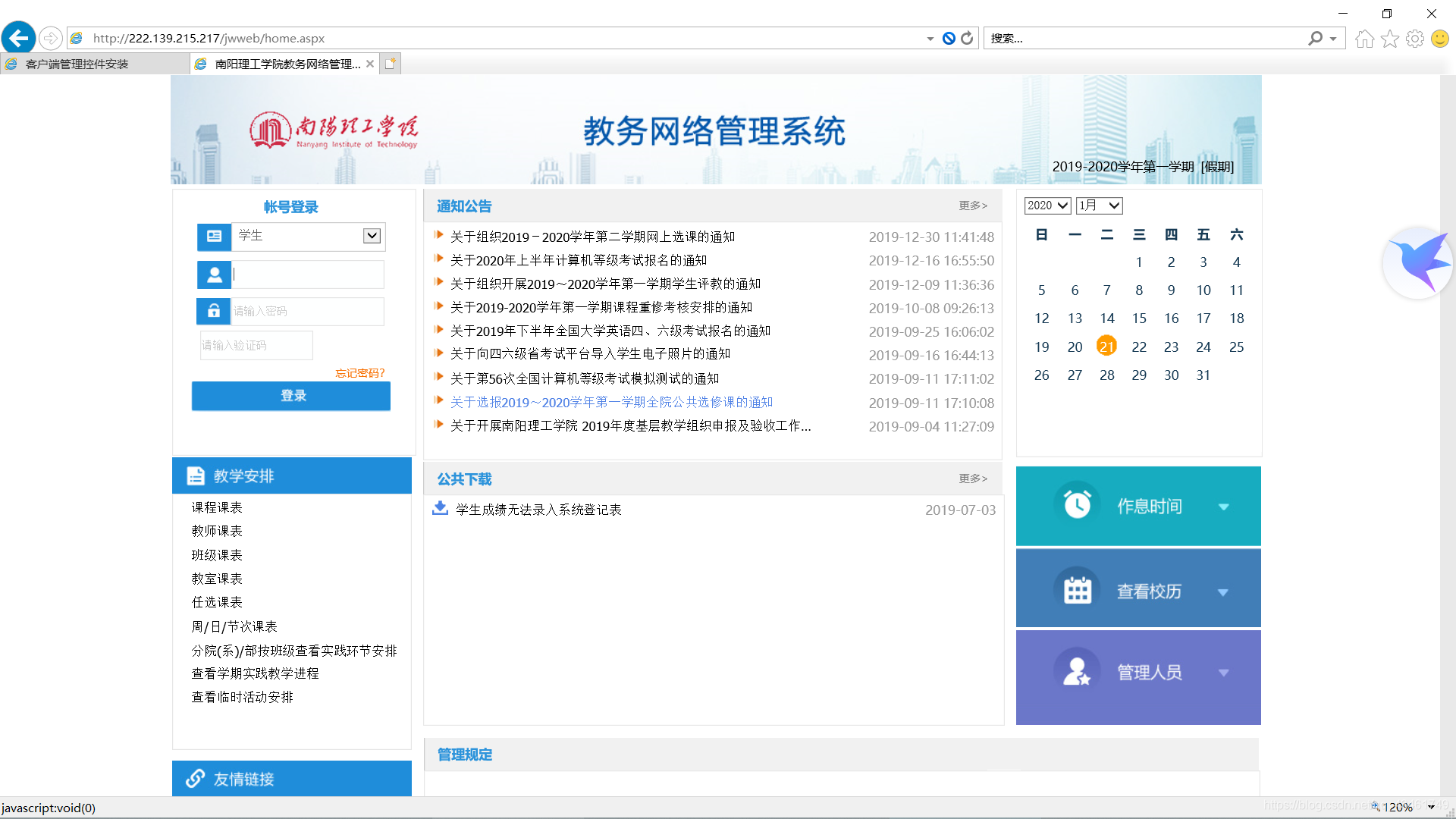Screen dimensions: 1456x819
Task: Select date 15 in the calendar
Action: [1139, 318]
